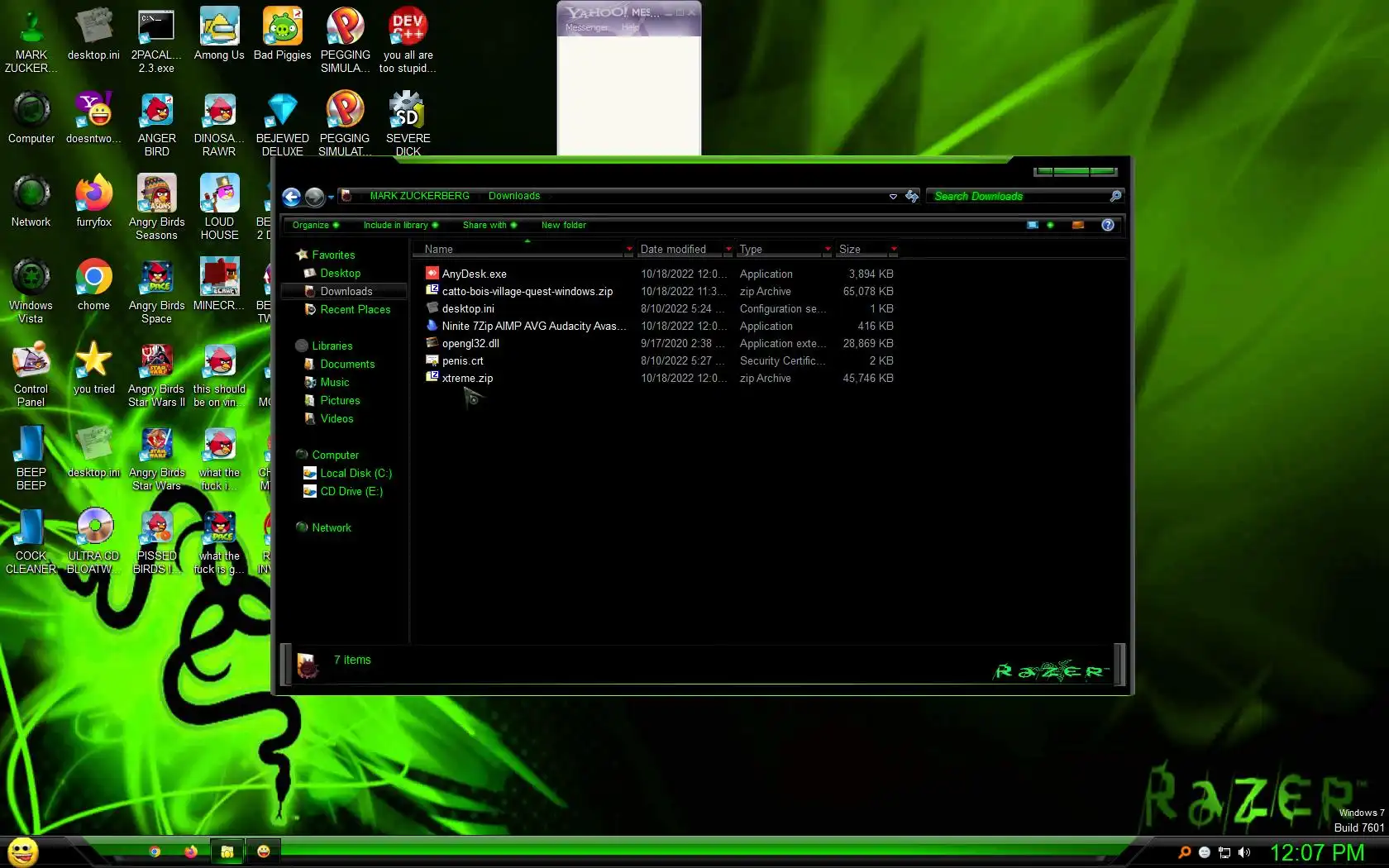Open the Size column filter dropdown
The width and height of the screenshot is (1389, 868).
click(894, 249)
